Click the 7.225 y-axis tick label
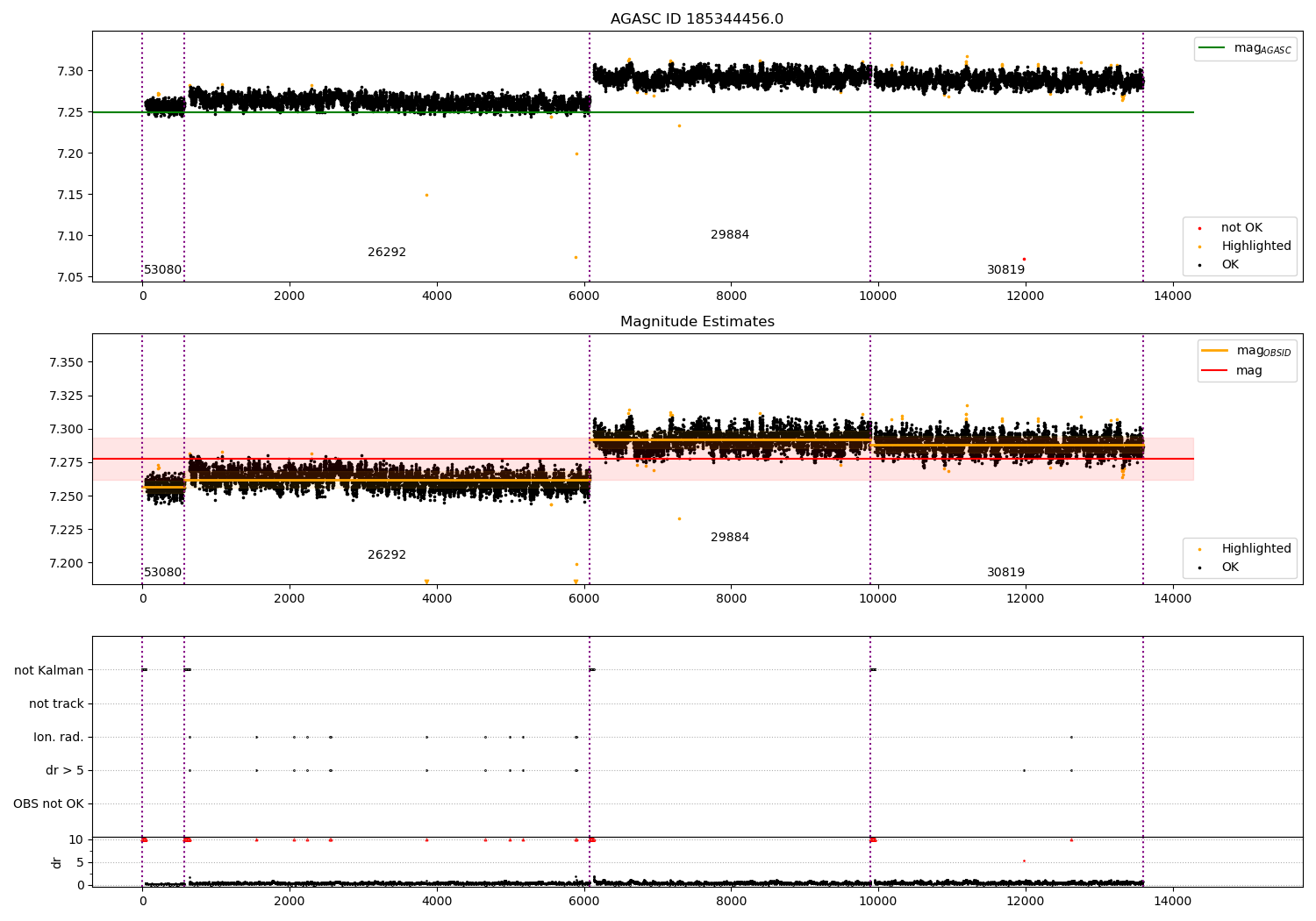Image resolution: width=1316 pixels, height=921 pixels. point(67,530)
